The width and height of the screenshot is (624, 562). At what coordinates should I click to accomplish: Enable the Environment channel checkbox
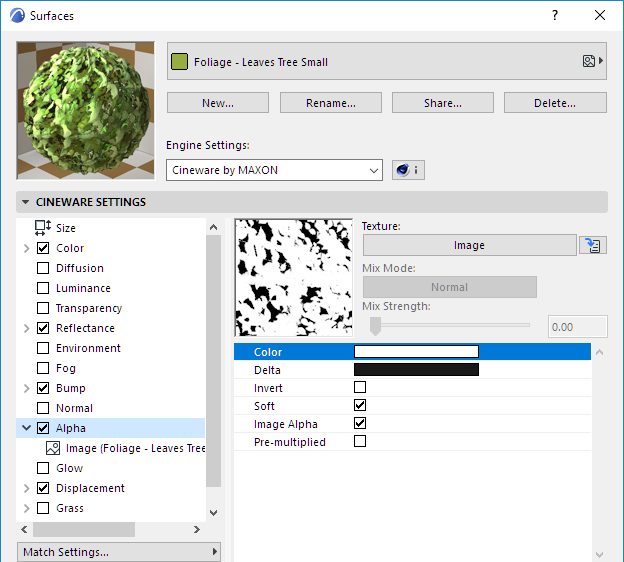tap(43, 348)
